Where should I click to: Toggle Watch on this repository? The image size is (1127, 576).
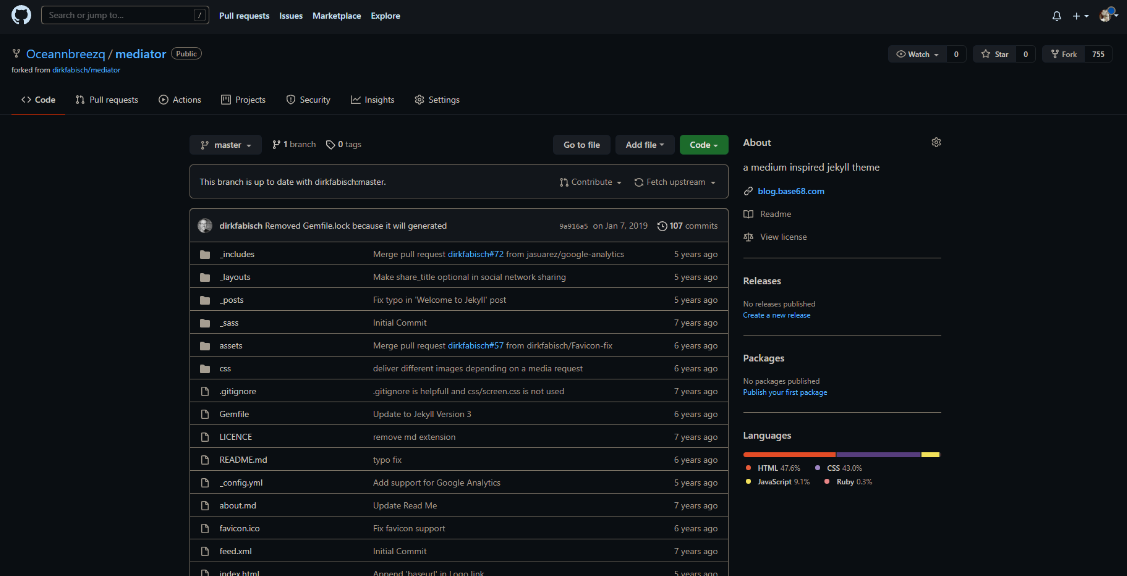click(x=917, y=54)
